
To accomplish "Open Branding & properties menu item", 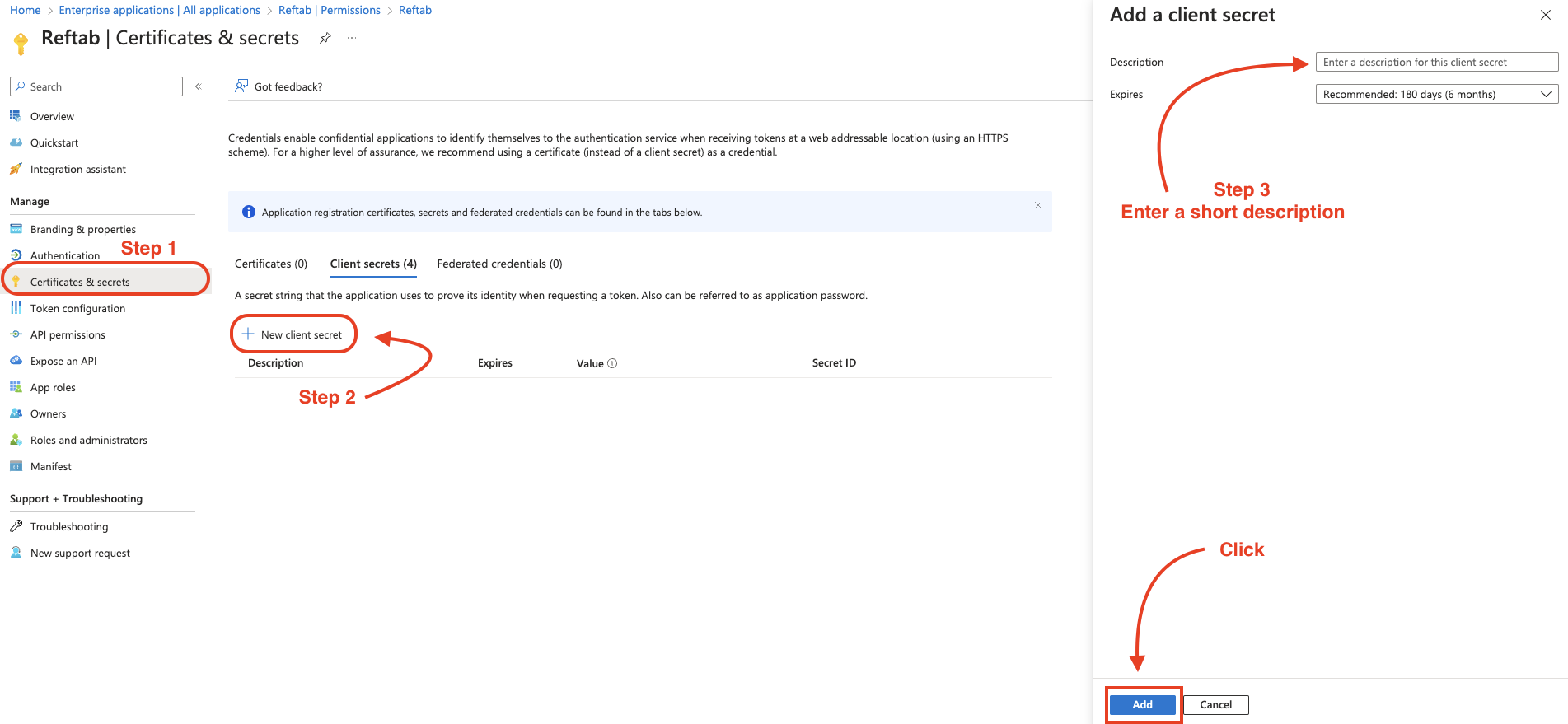I will (83, 229).
